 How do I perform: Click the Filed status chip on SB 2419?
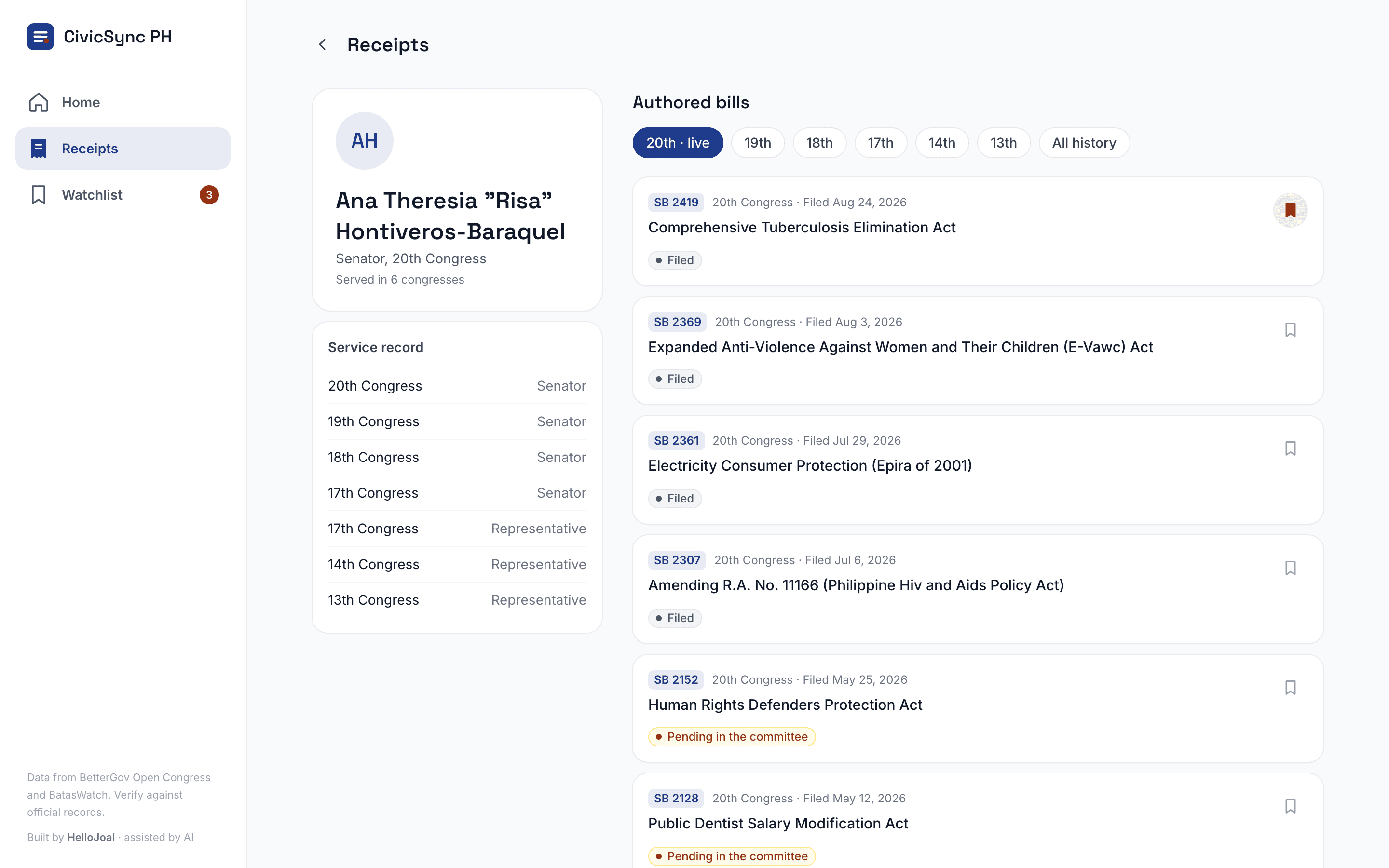(x=675, y=260)
